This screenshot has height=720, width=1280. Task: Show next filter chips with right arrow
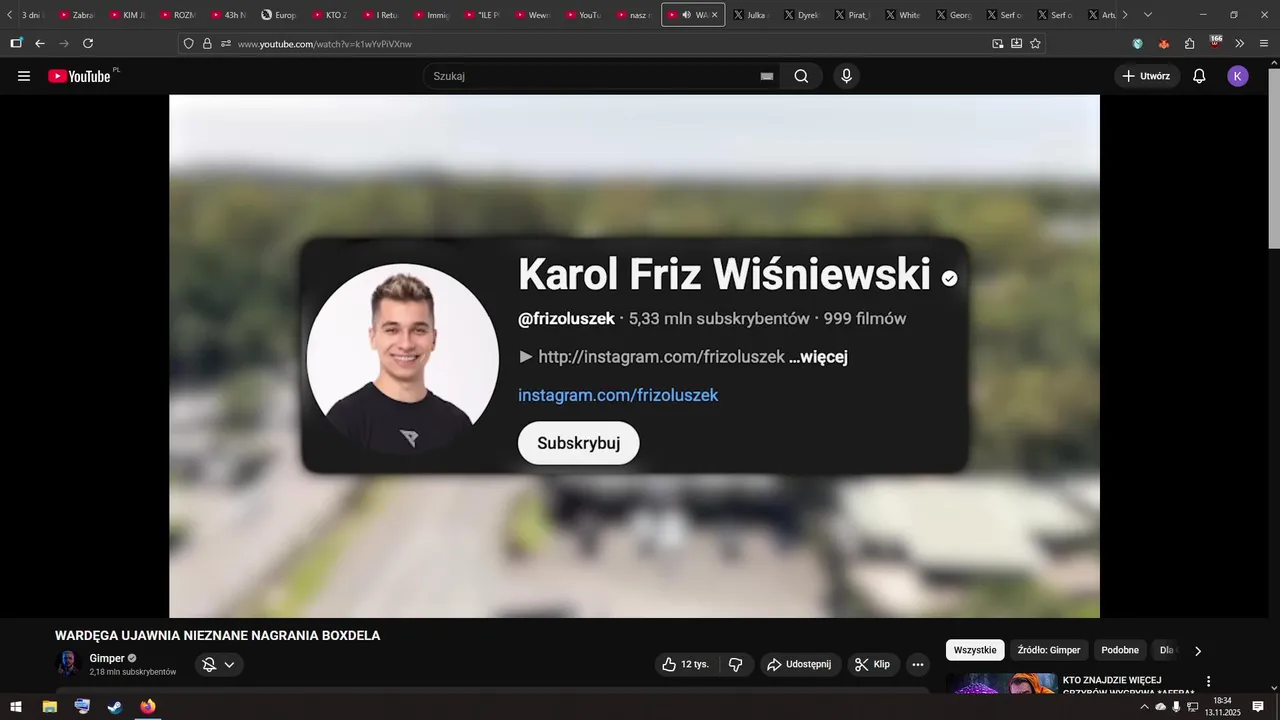tap(1198, 651)
